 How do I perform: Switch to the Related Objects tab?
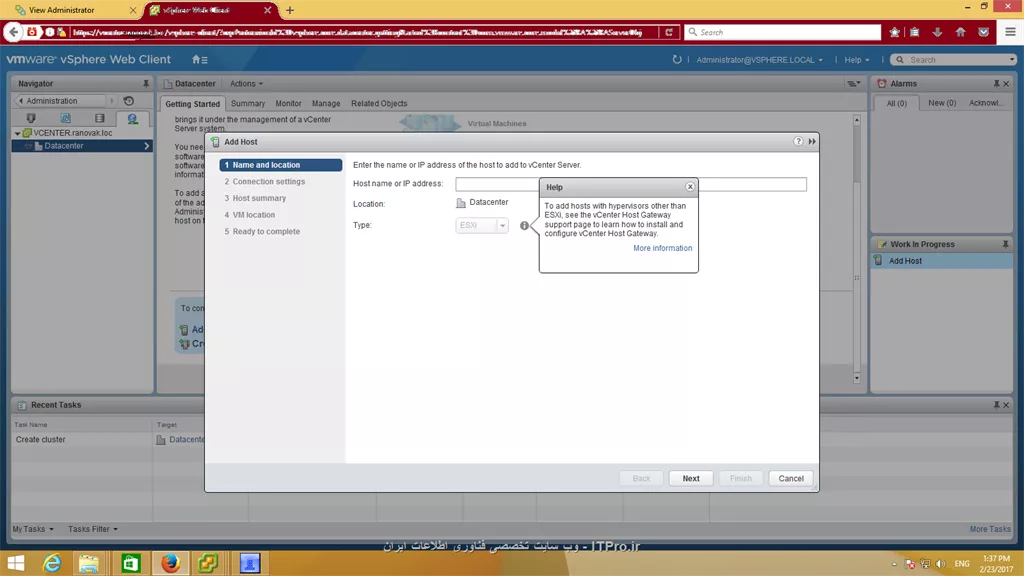tap(379, 103)
